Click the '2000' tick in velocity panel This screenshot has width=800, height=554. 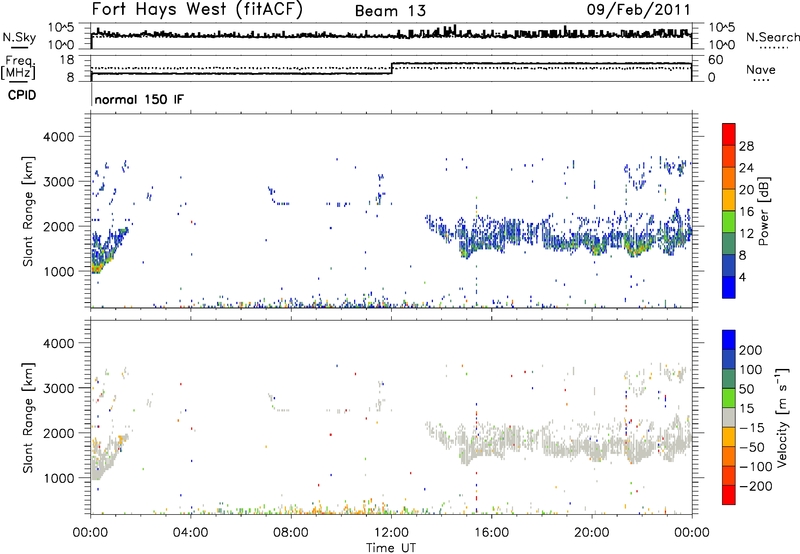(x=59, y=433)
